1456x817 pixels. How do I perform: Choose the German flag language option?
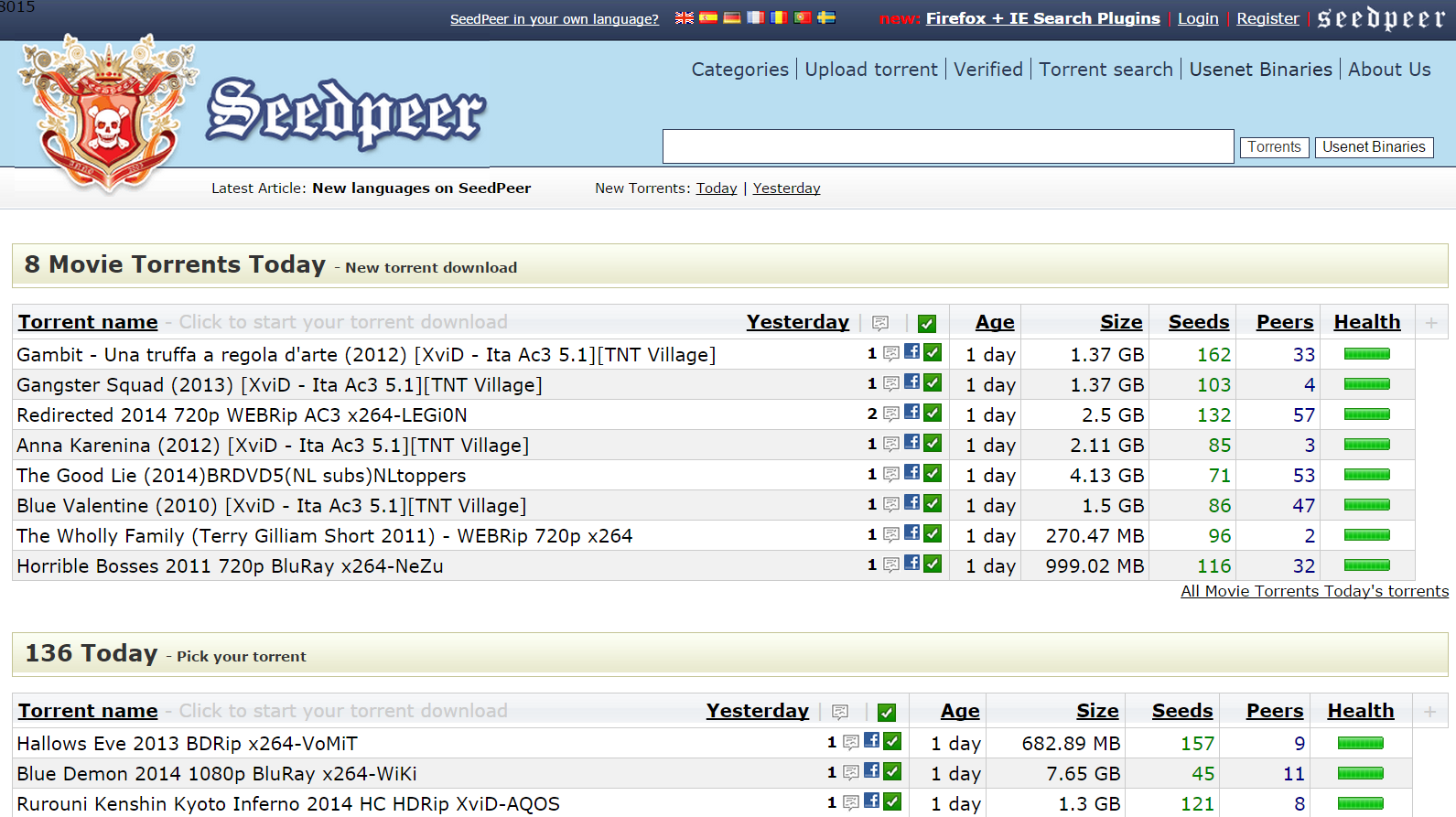coord(731,17)
